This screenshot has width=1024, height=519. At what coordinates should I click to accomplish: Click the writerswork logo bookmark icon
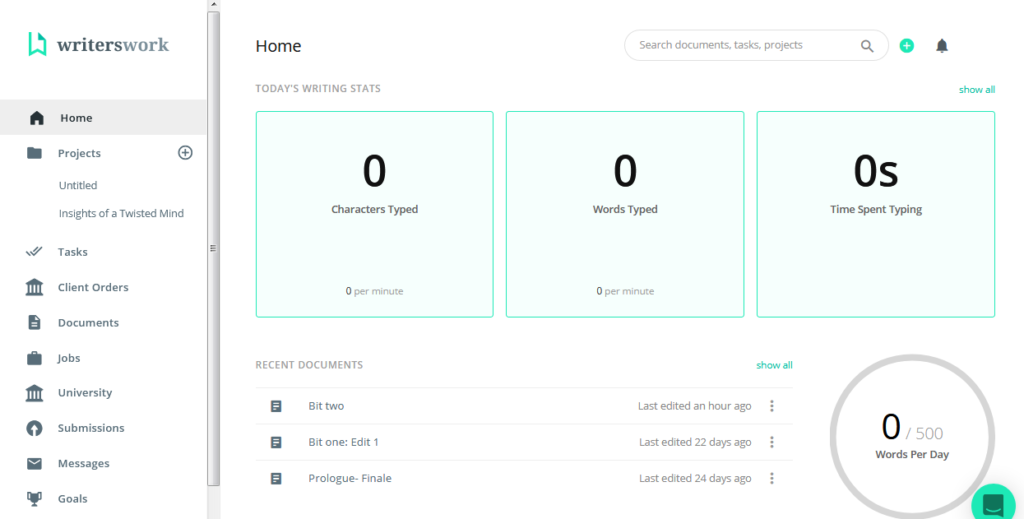tap(37, 44)
